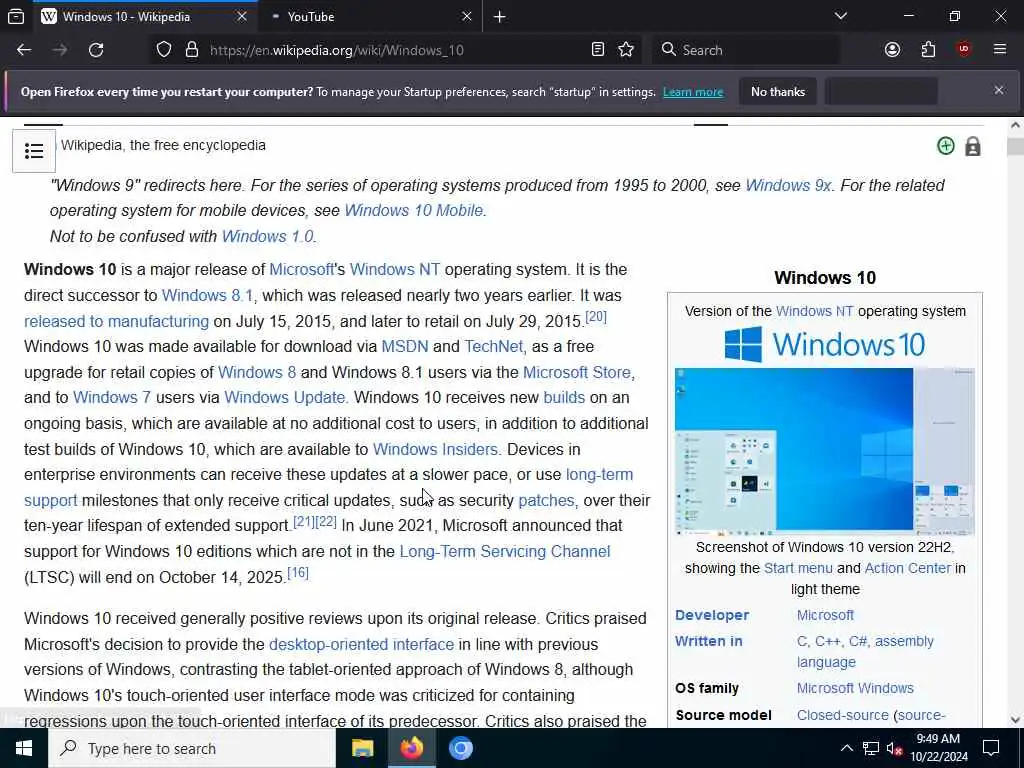Click the green good article icon
Screen dimensions: 1024x768
pos(946,146)
